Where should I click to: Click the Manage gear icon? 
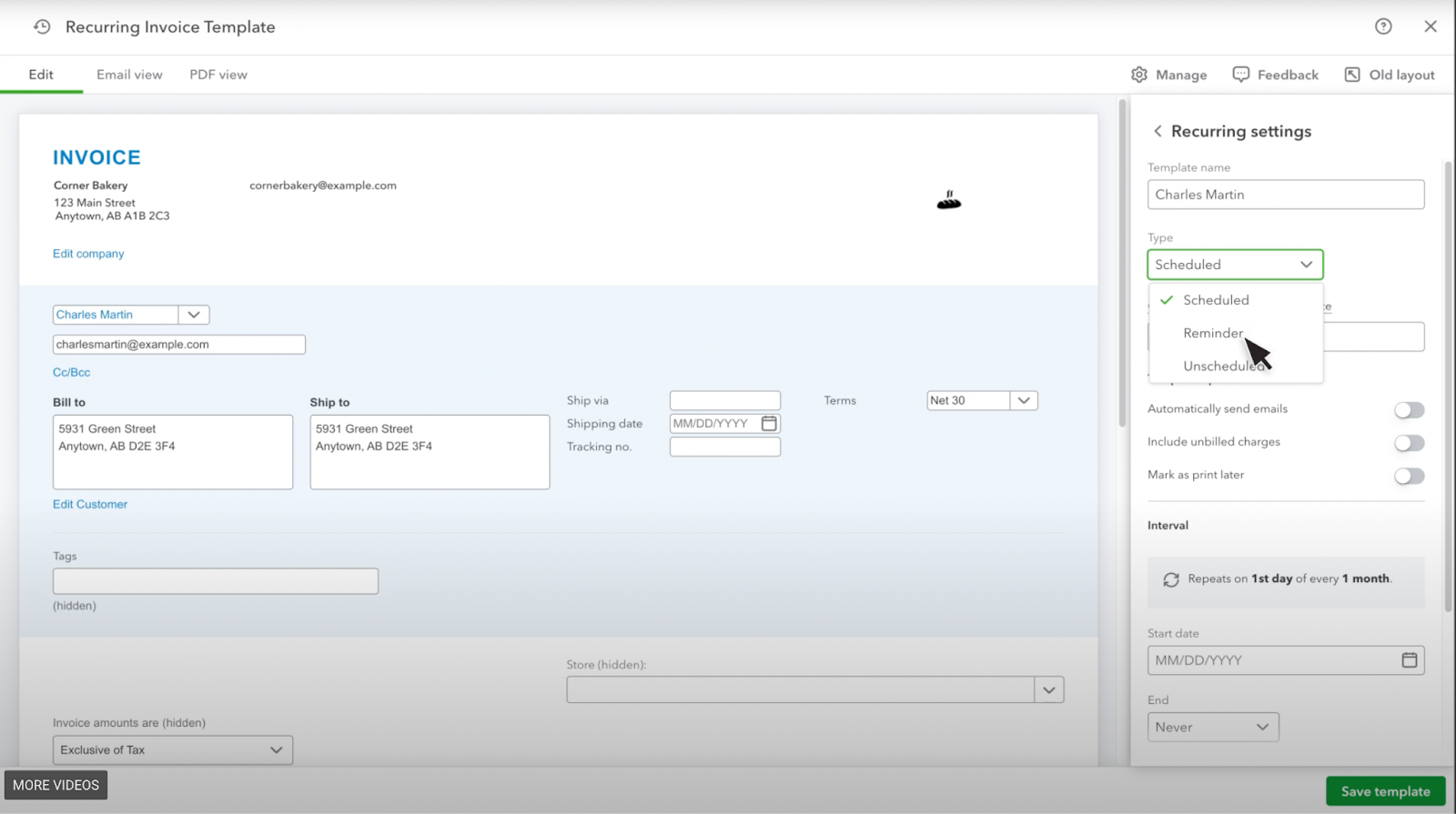pos(1139,75)
